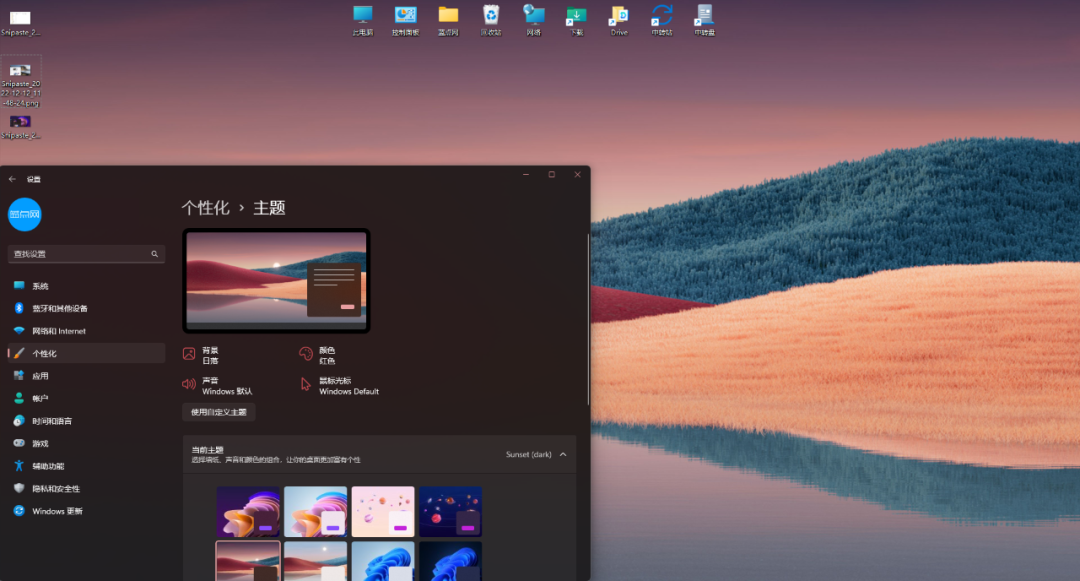The width and height of the screenshot is (1080, 581).
Task: Open 隐私和安全性 shield in the sidebar
Action: click(86, 489)
